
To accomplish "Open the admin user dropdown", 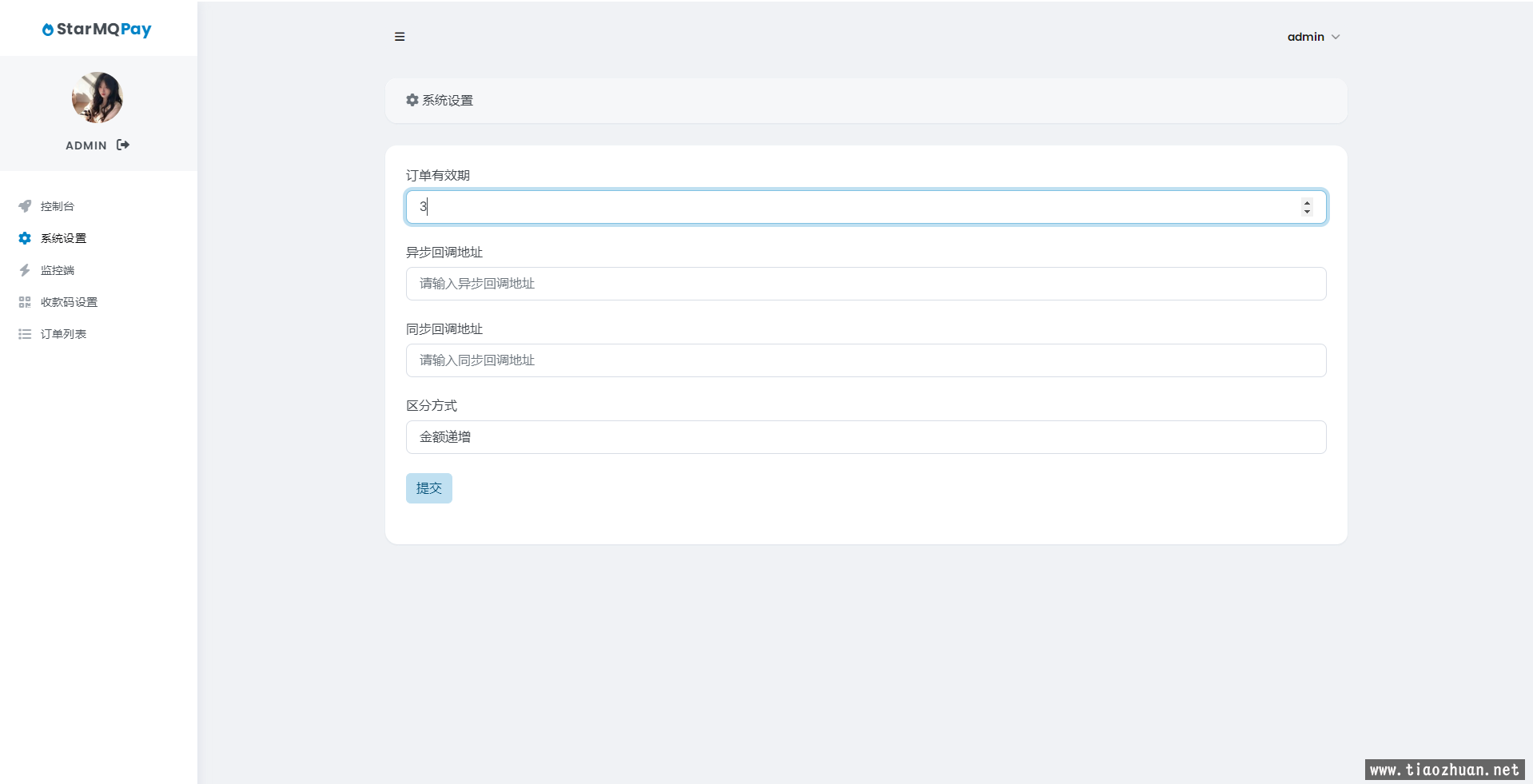I will point(1312,37).
